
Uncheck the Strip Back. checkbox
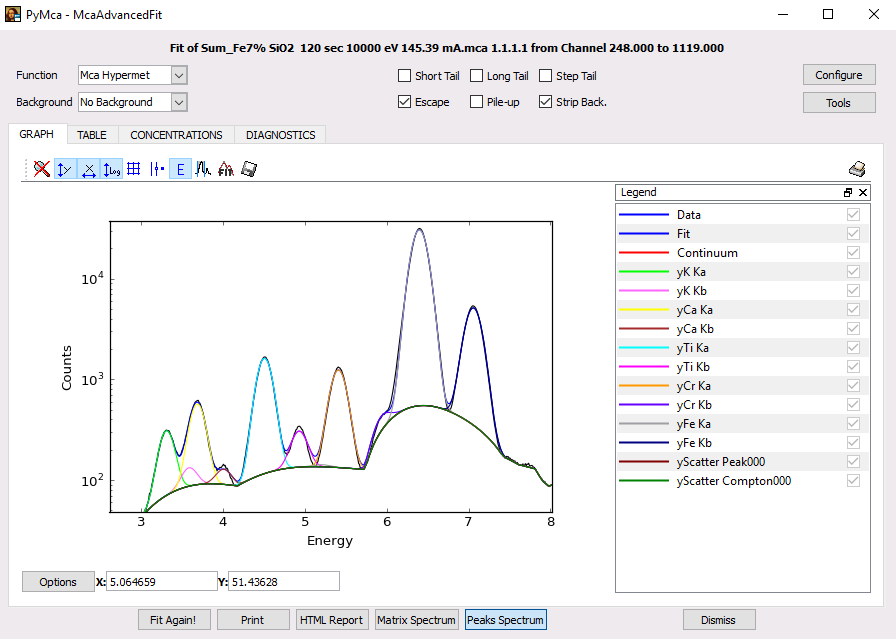pyautogui.click(x=546, y=102)
